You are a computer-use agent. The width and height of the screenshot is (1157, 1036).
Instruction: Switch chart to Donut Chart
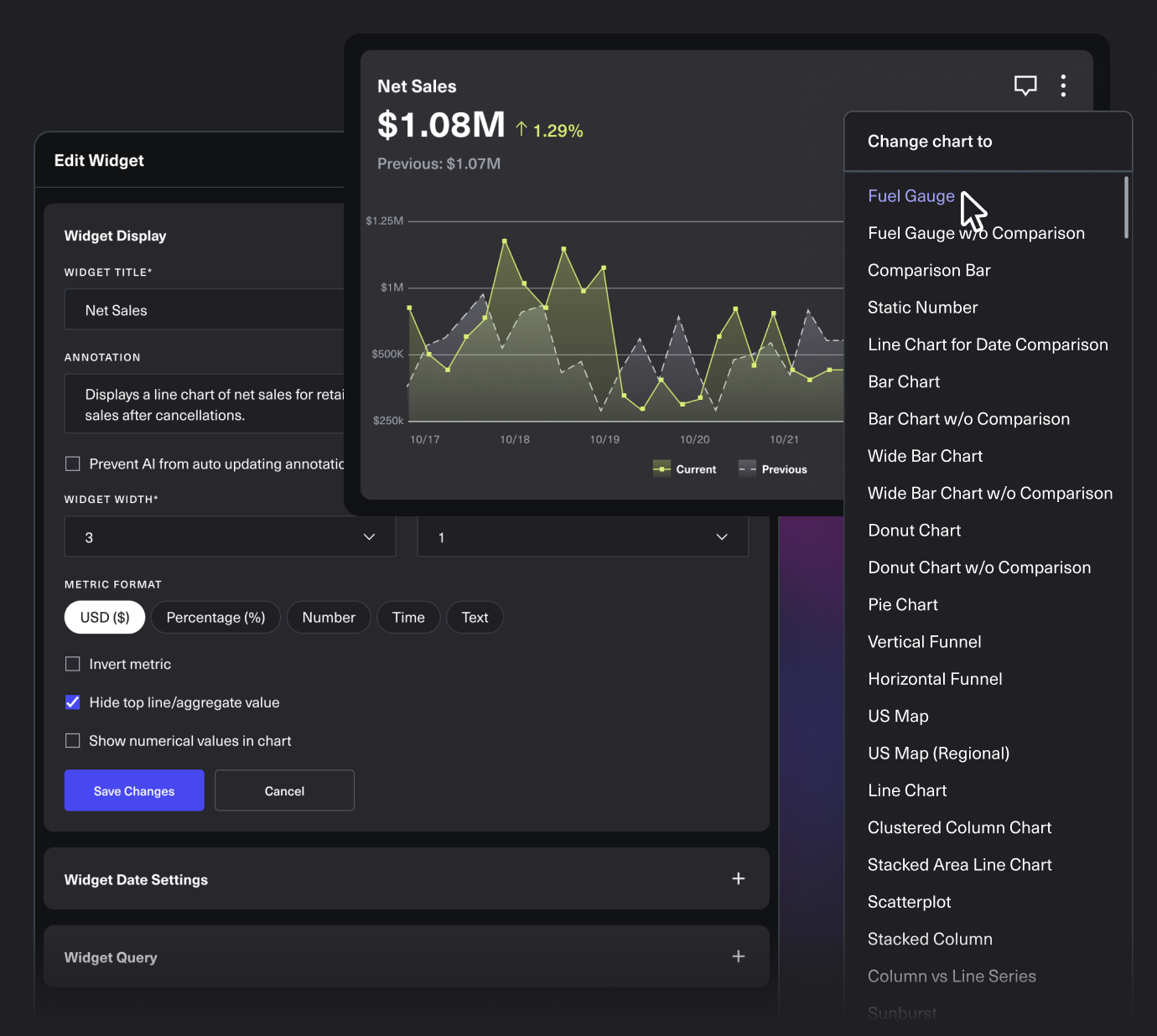tap(915, 531)
